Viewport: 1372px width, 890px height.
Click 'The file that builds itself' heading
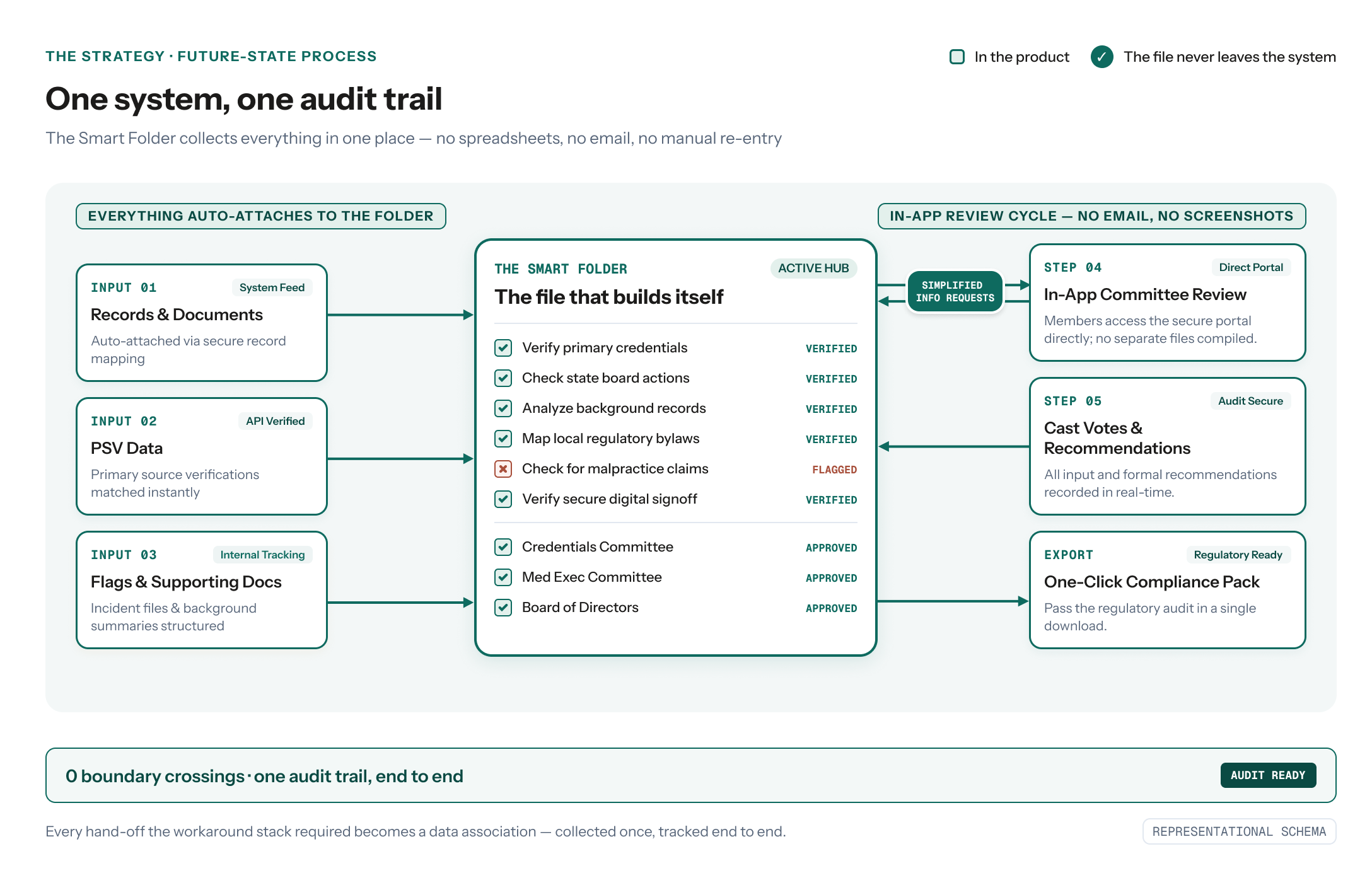[x=608, y=297]
